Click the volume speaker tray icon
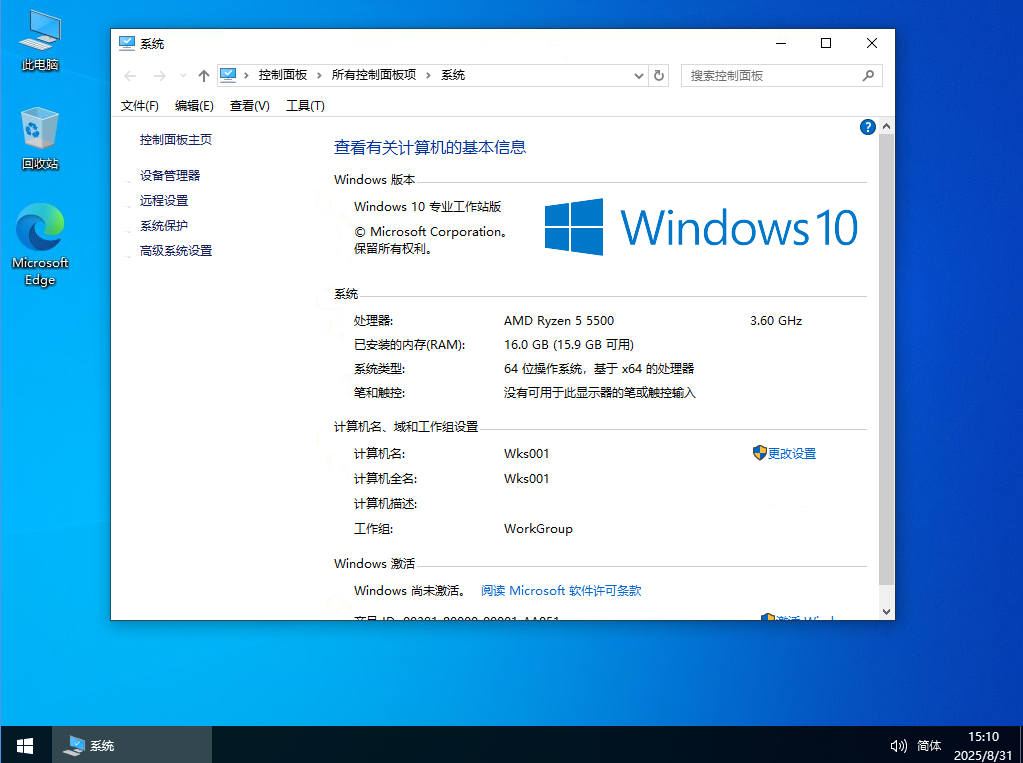The width and height of the screenshot is (1023, 763). pos(898,745)
